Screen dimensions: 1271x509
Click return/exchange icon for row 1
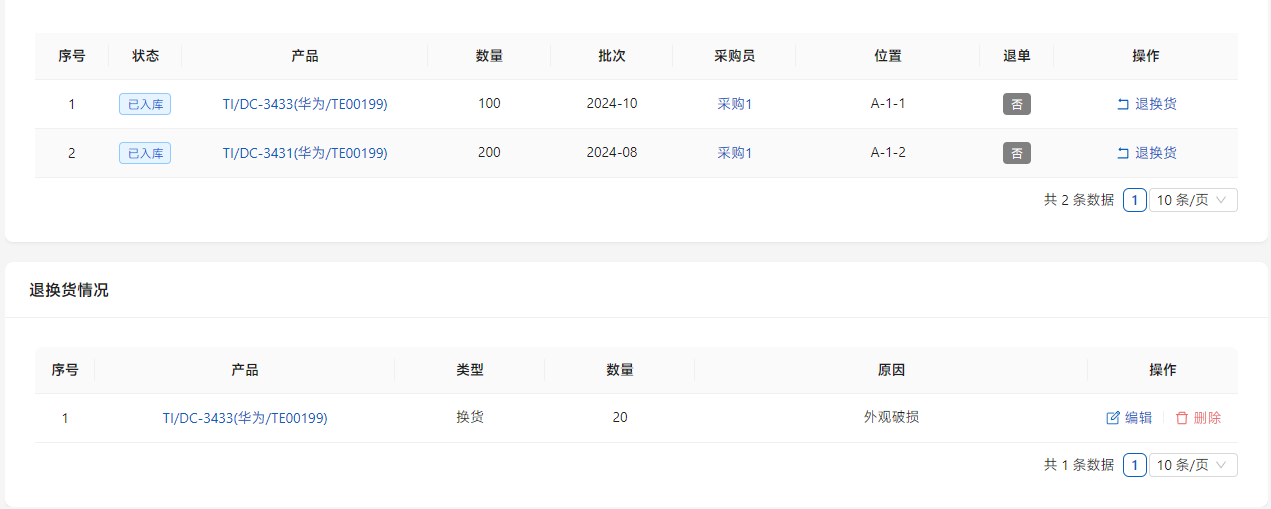click(x=1122, y=104)
